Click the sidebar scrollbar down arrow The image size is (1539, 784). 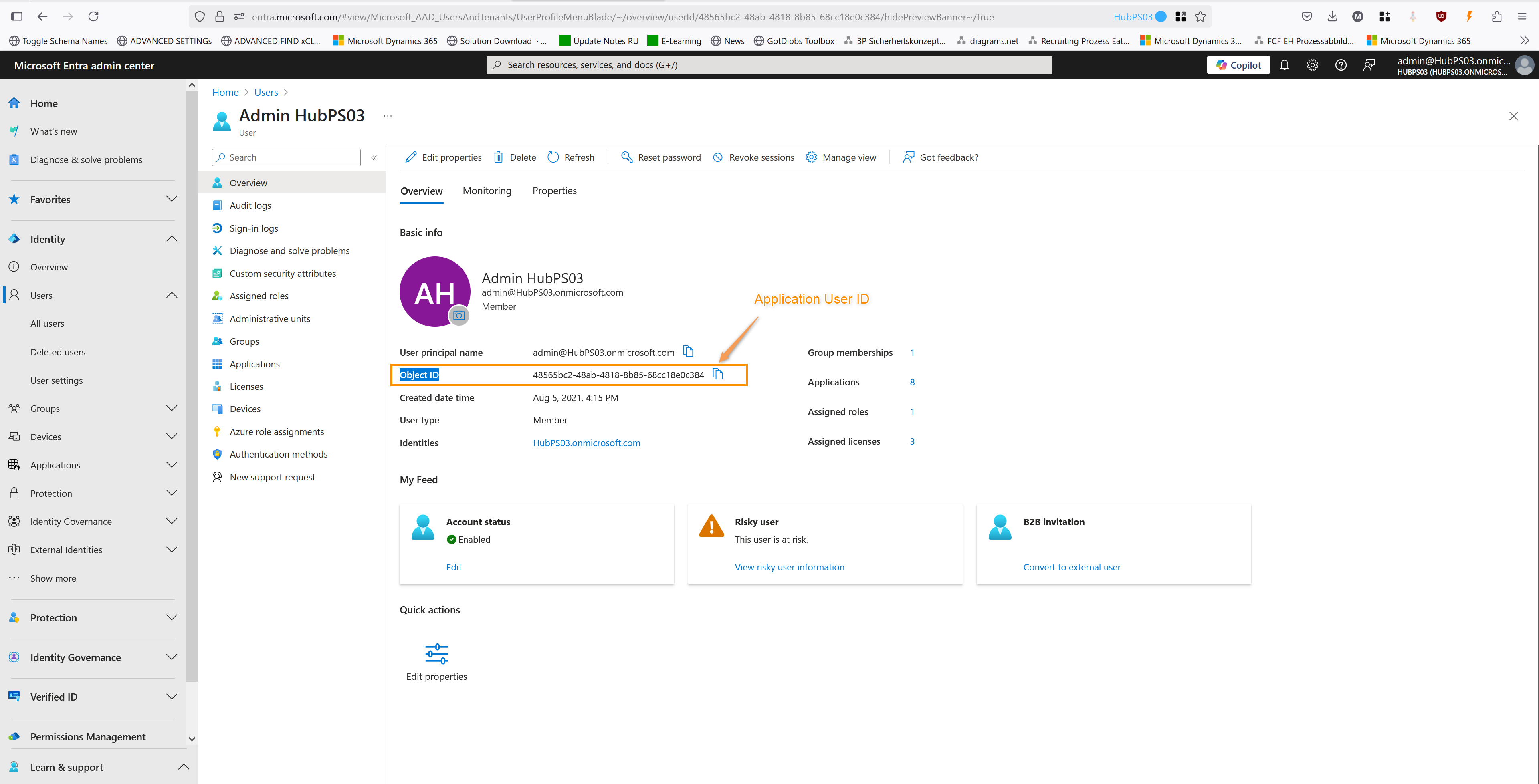192,739
